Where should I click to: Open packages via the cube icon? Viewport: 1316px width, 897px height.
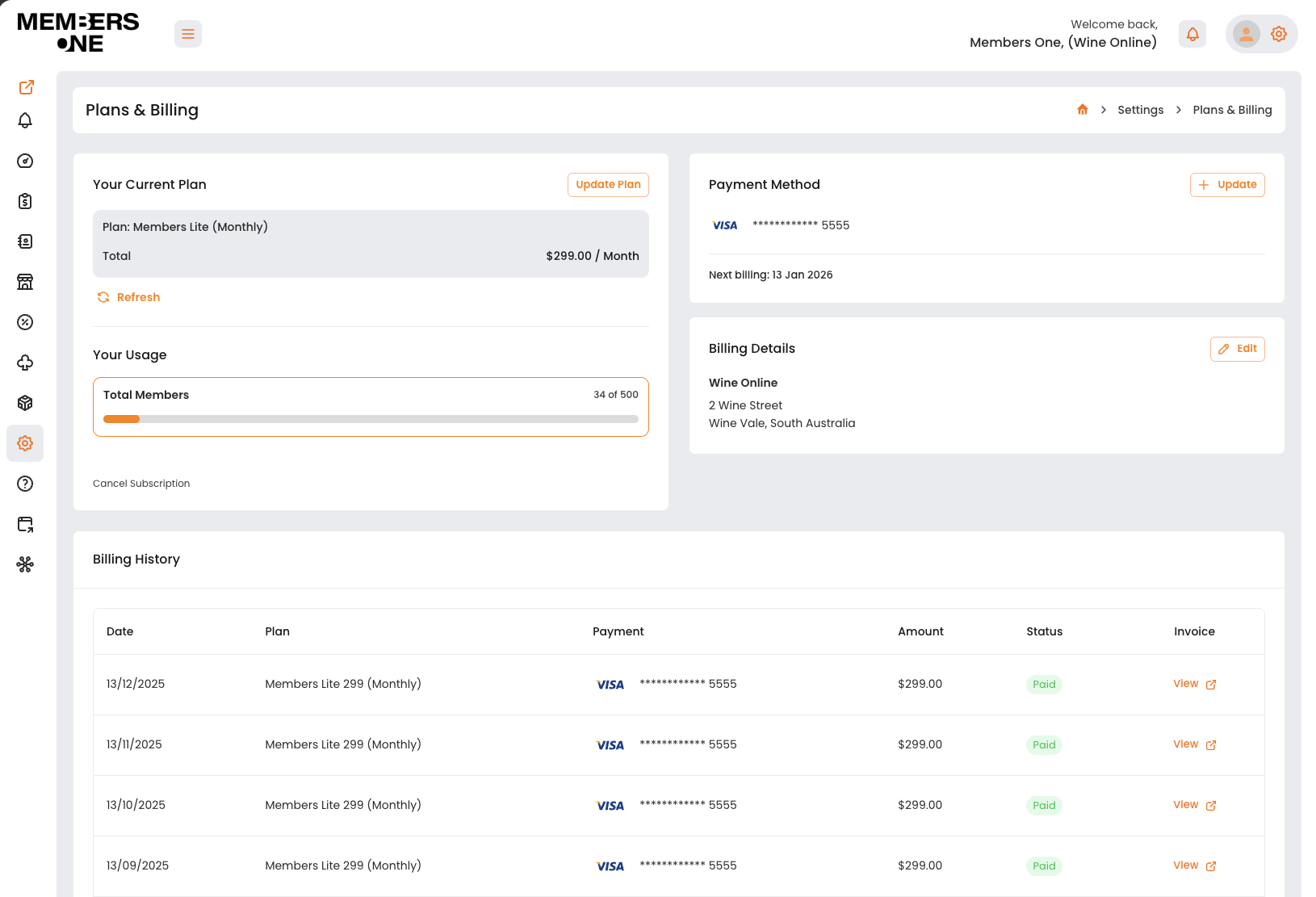[25, 402]
